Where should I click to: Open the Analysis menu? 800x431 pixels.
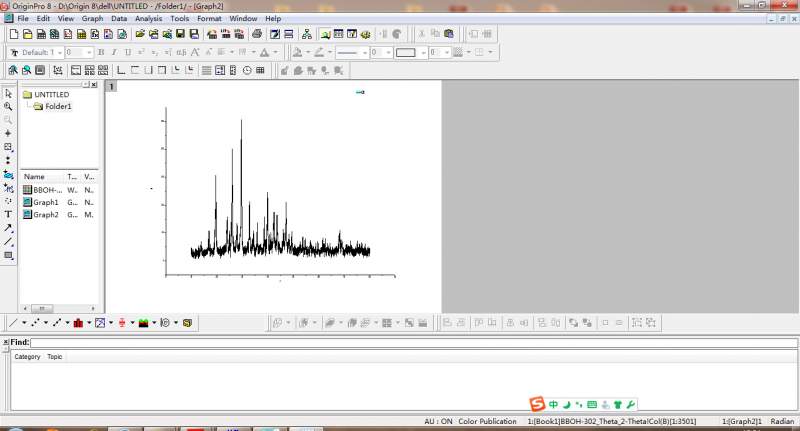148,18
